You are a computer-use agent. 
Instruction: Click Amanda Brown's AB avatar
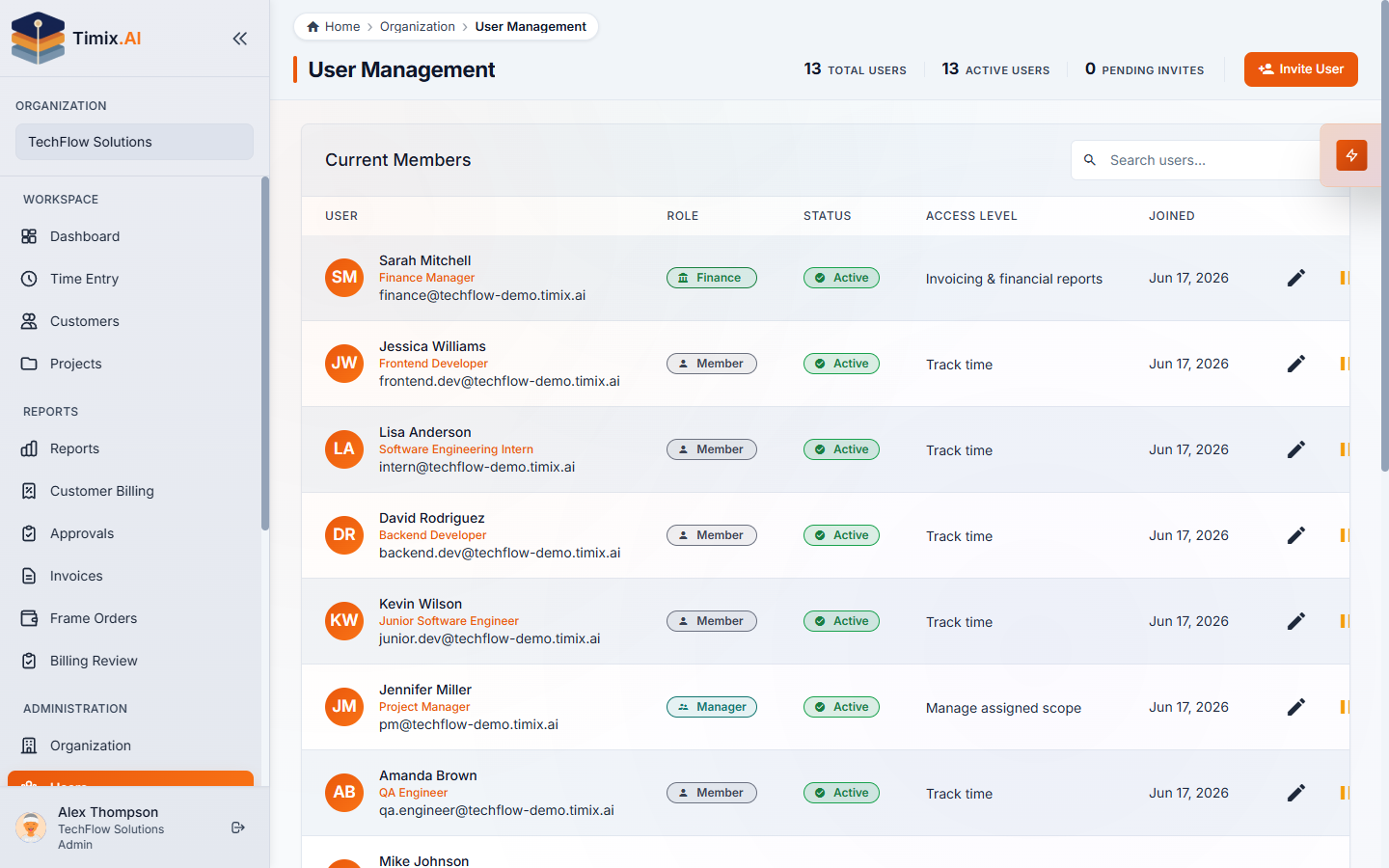344,793
